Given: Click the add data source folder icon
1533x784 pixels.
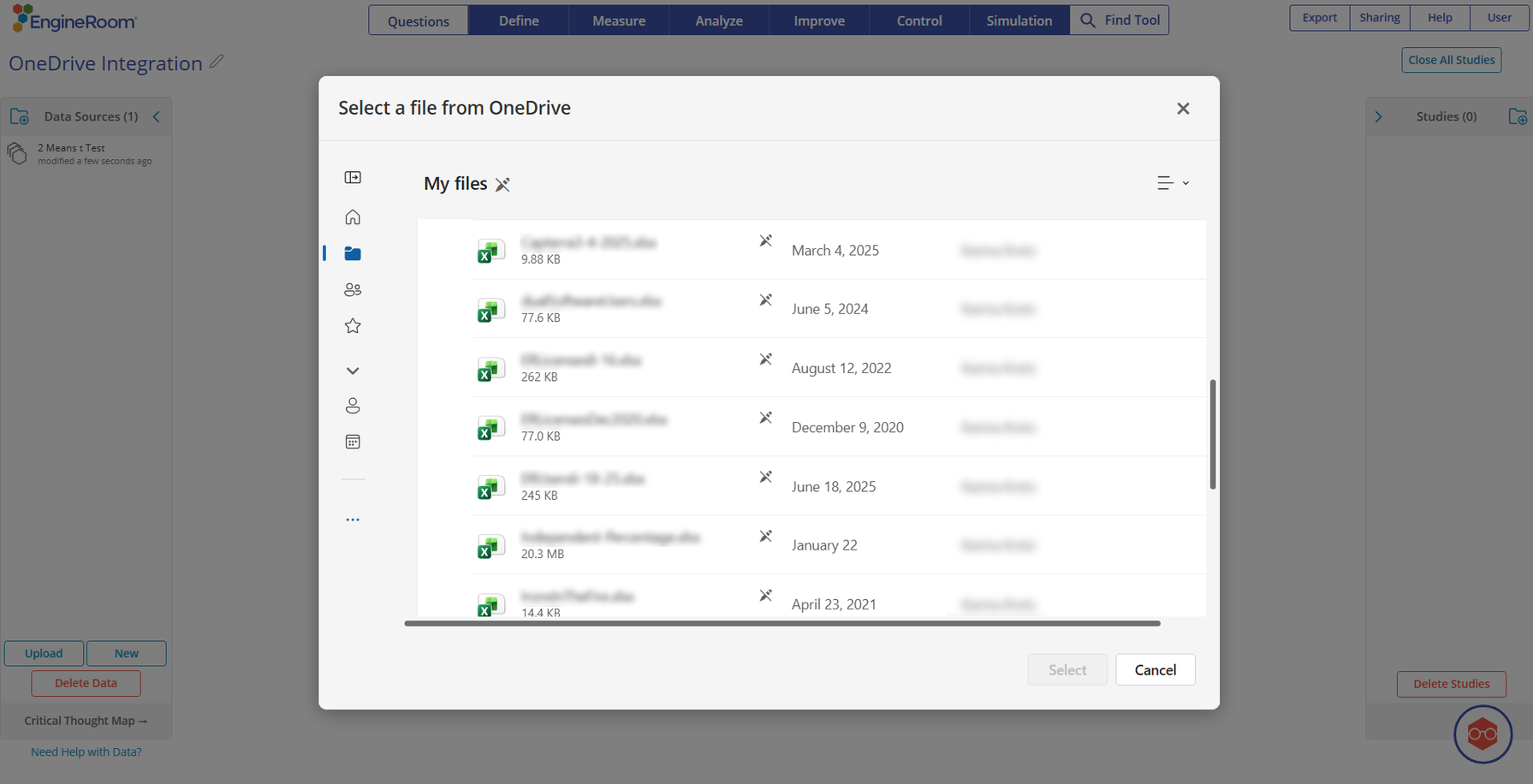Looking at the screenshot, I should (x=19, y=116).
